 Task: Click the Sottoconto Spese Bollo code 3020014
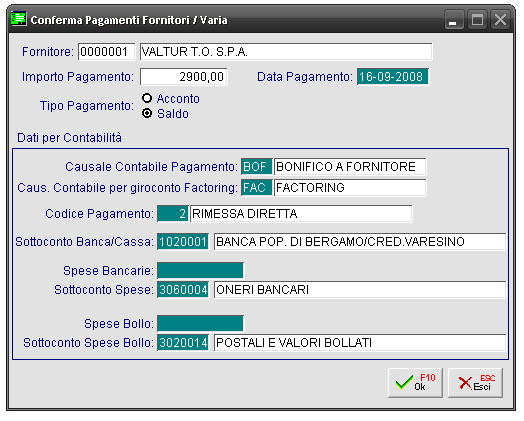click(183, 342)
